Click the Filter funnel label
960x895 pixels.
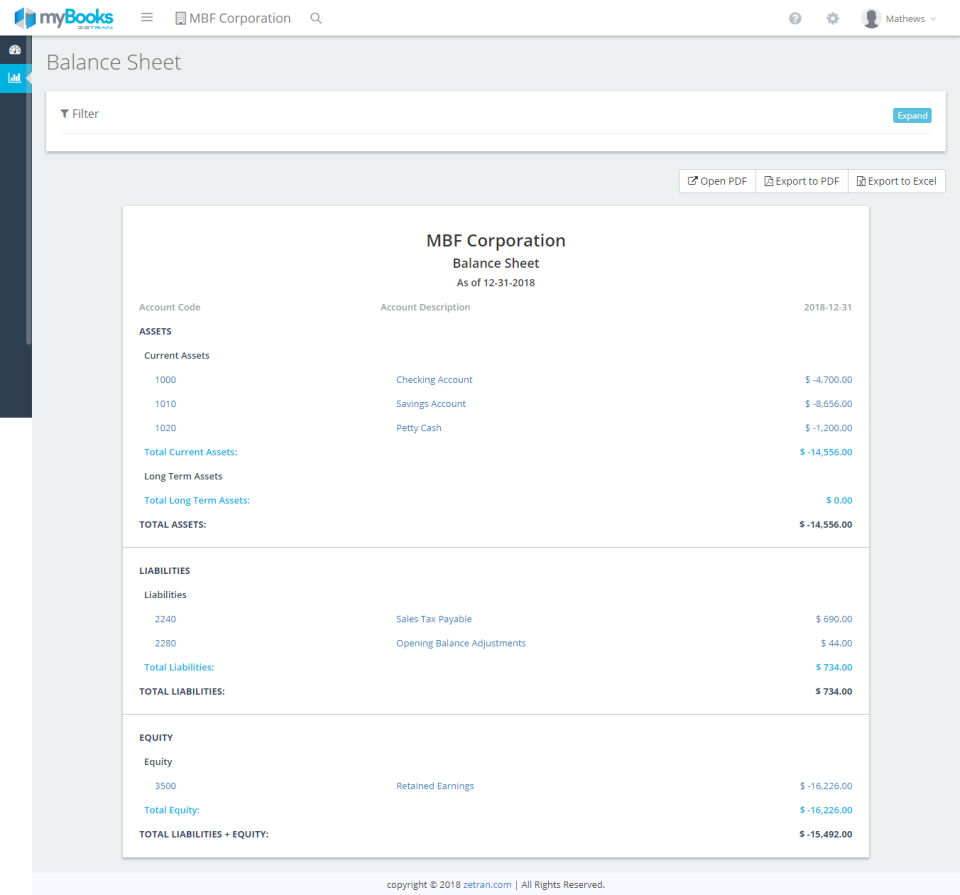tap(80, 114)
